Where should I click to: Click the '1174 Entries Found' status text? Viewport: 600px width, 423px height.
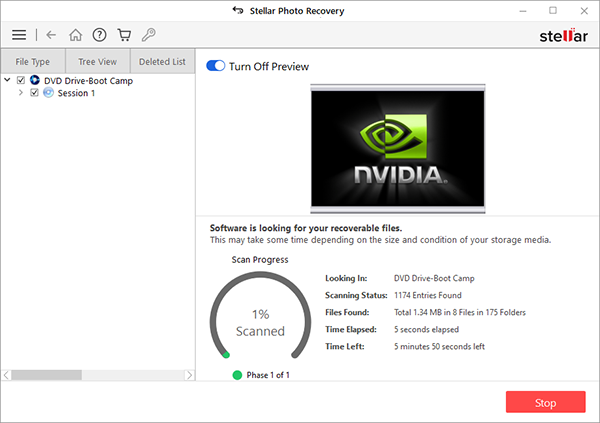pyautogui.click(x=428, y=295)
